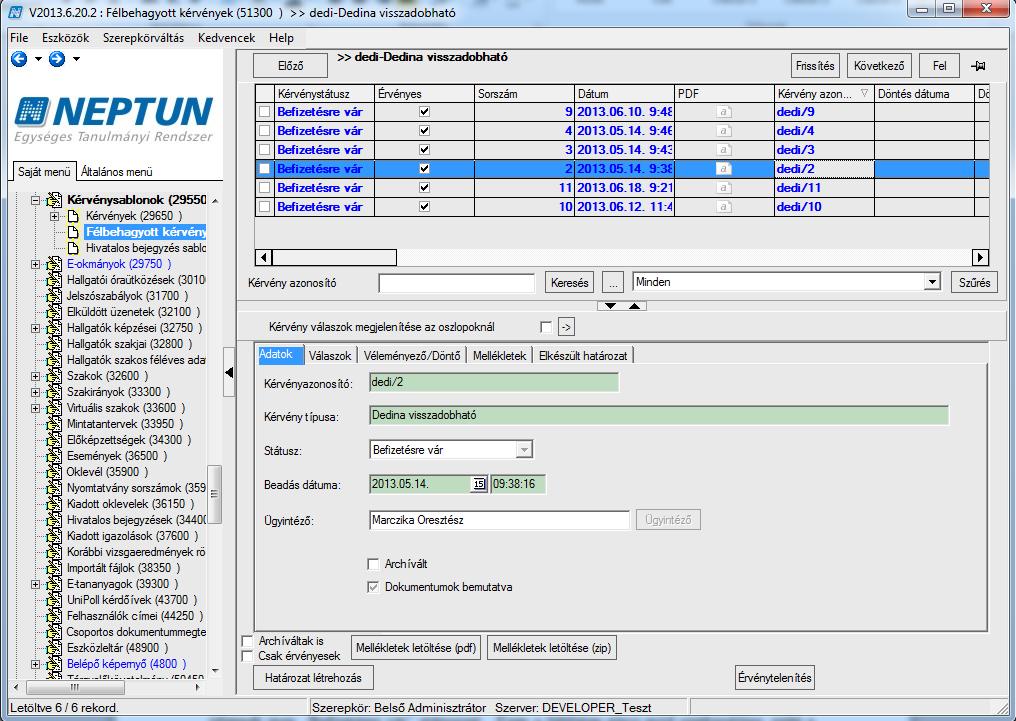
Task: Click the down triangle panel splitter arrow
Action: point(610,306)
